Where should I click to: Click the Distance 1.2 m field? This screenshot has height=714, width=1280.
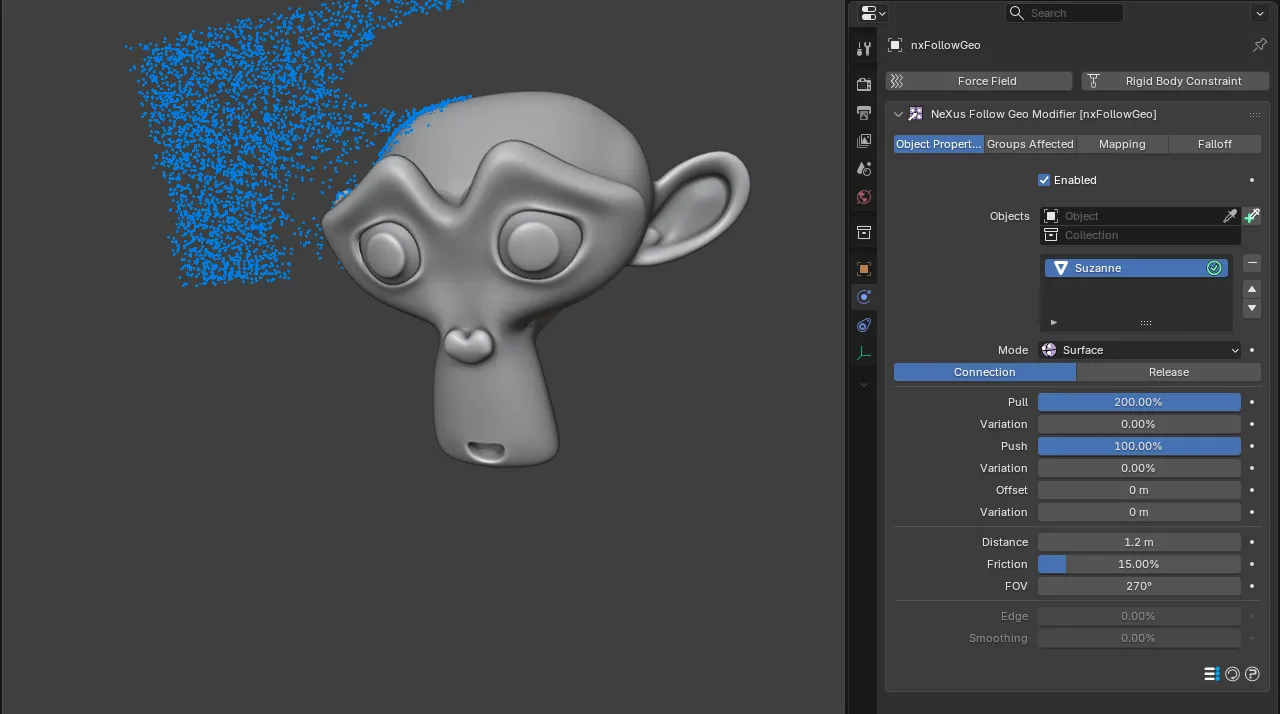(x=1139, y=542)
